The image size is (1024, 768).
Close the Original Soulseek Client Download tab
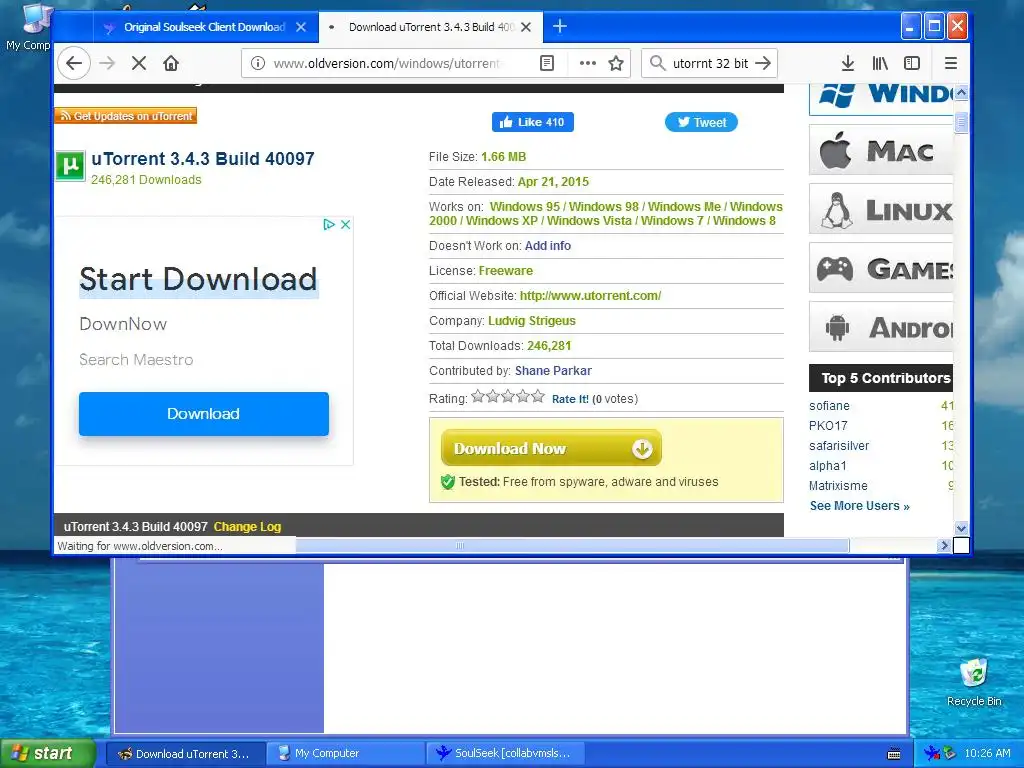[301, 27]
